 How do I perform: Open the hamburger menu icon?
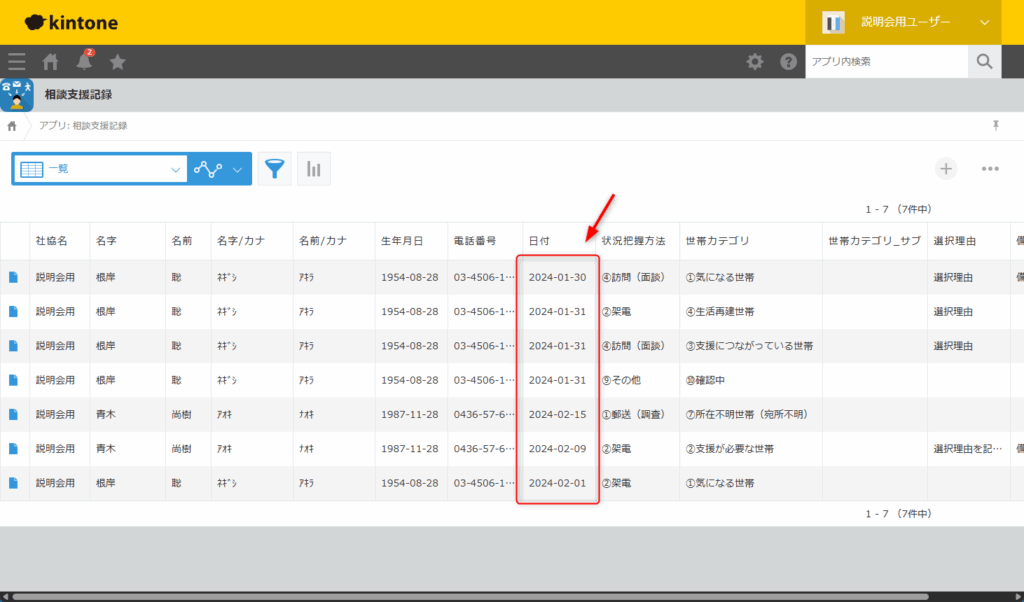pos(17,62)
